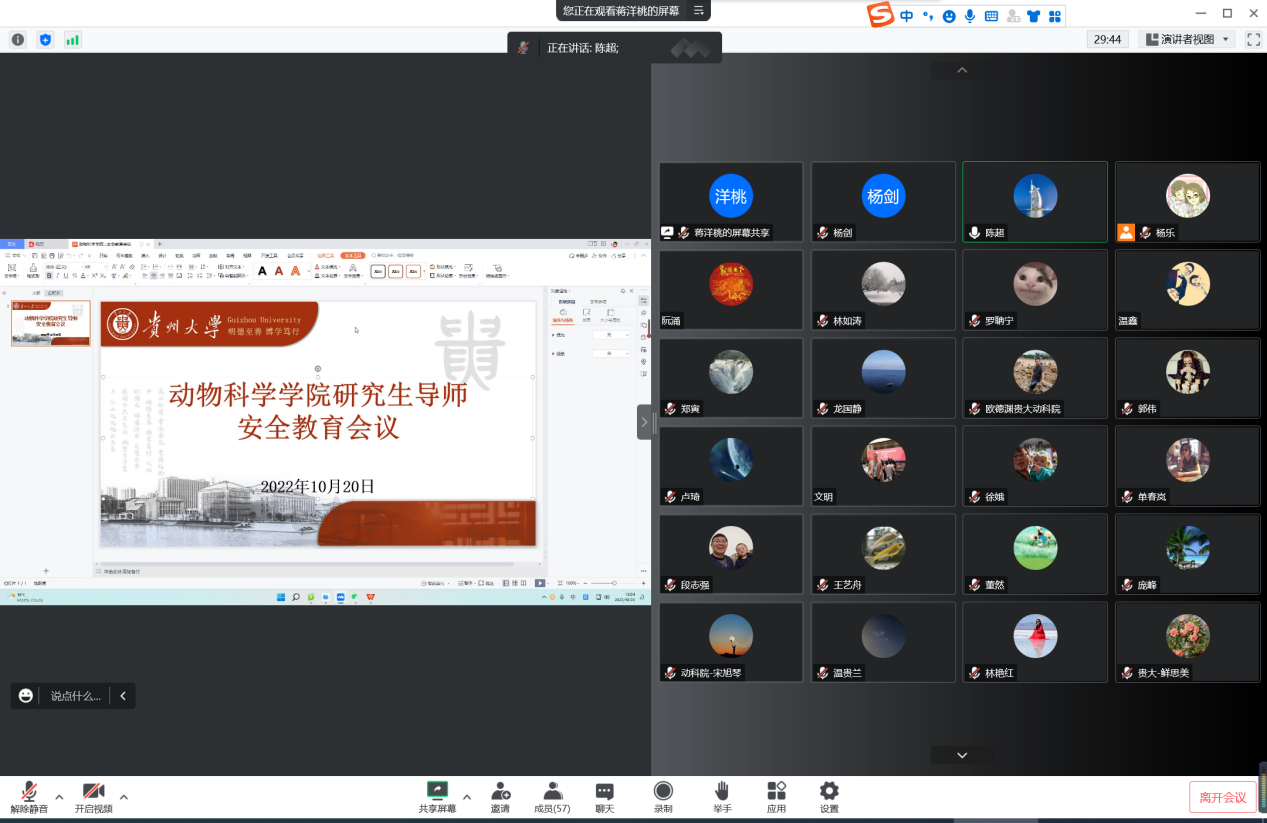
Task: Unmute the microphone
Action: point(30,792)
